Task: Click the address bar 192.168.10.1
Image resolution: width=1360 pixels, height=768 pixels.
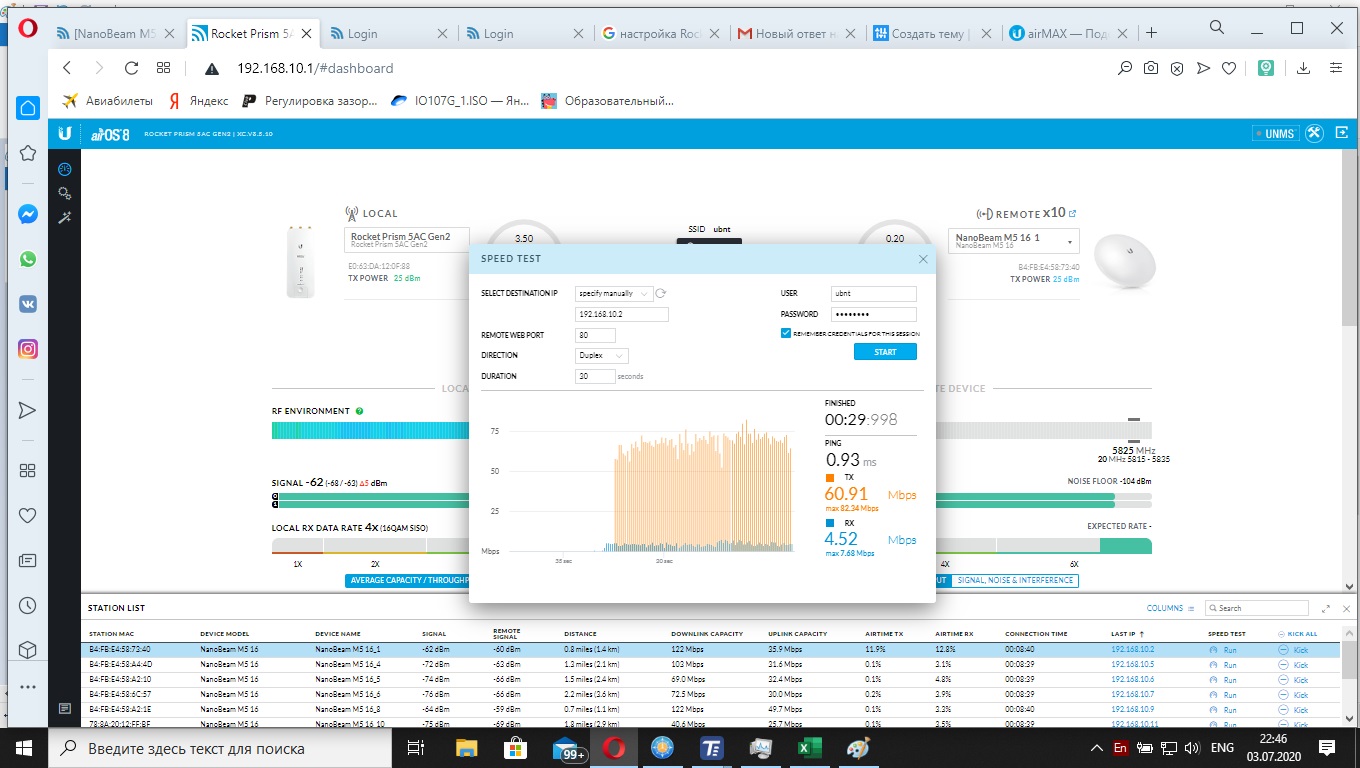Action: [315, 68]
